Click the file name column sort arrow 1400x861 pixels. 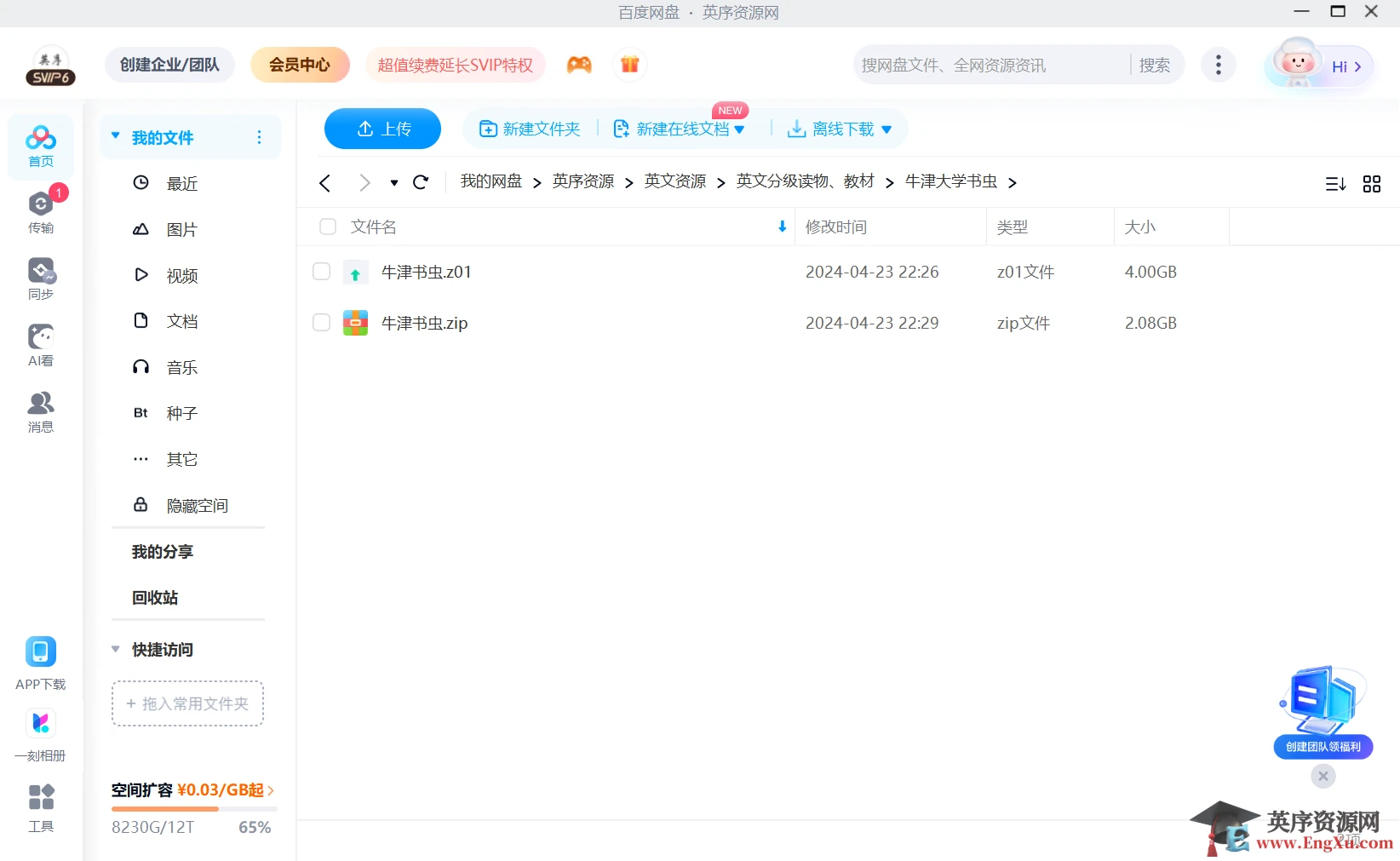tap(783, 227)
